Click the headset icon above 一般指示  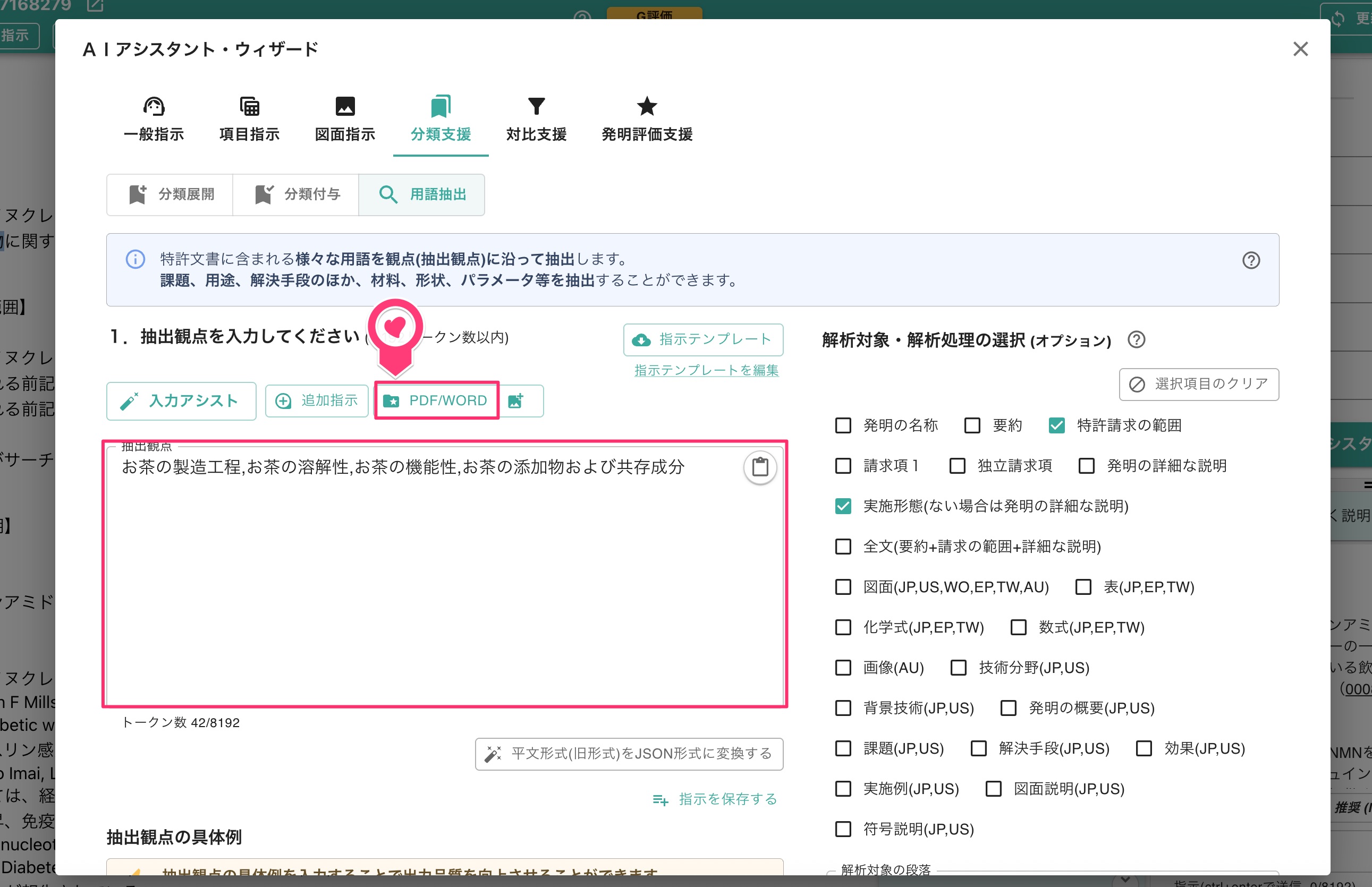(x=154, y=106)
